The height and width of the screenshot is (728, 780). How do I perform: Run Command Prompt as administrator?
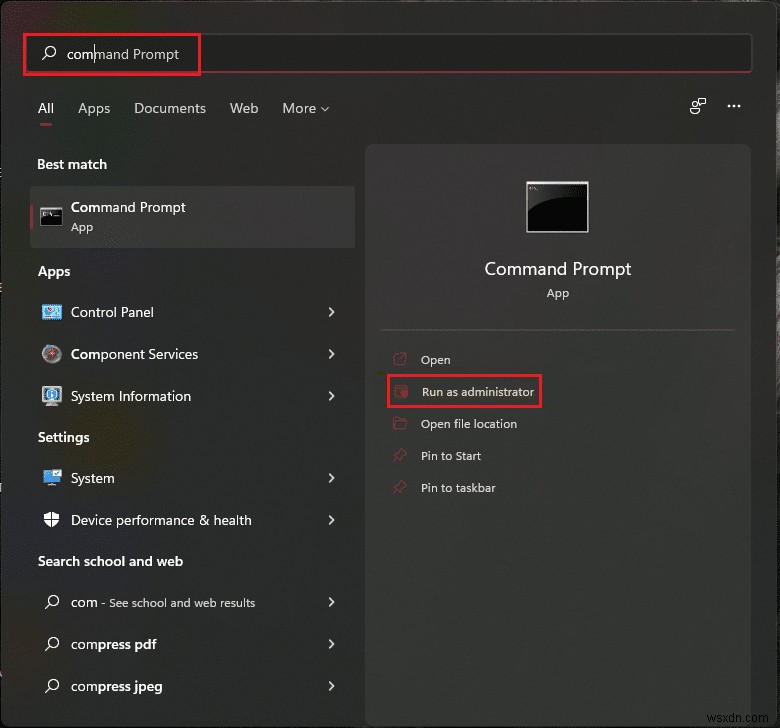(477, 392)
